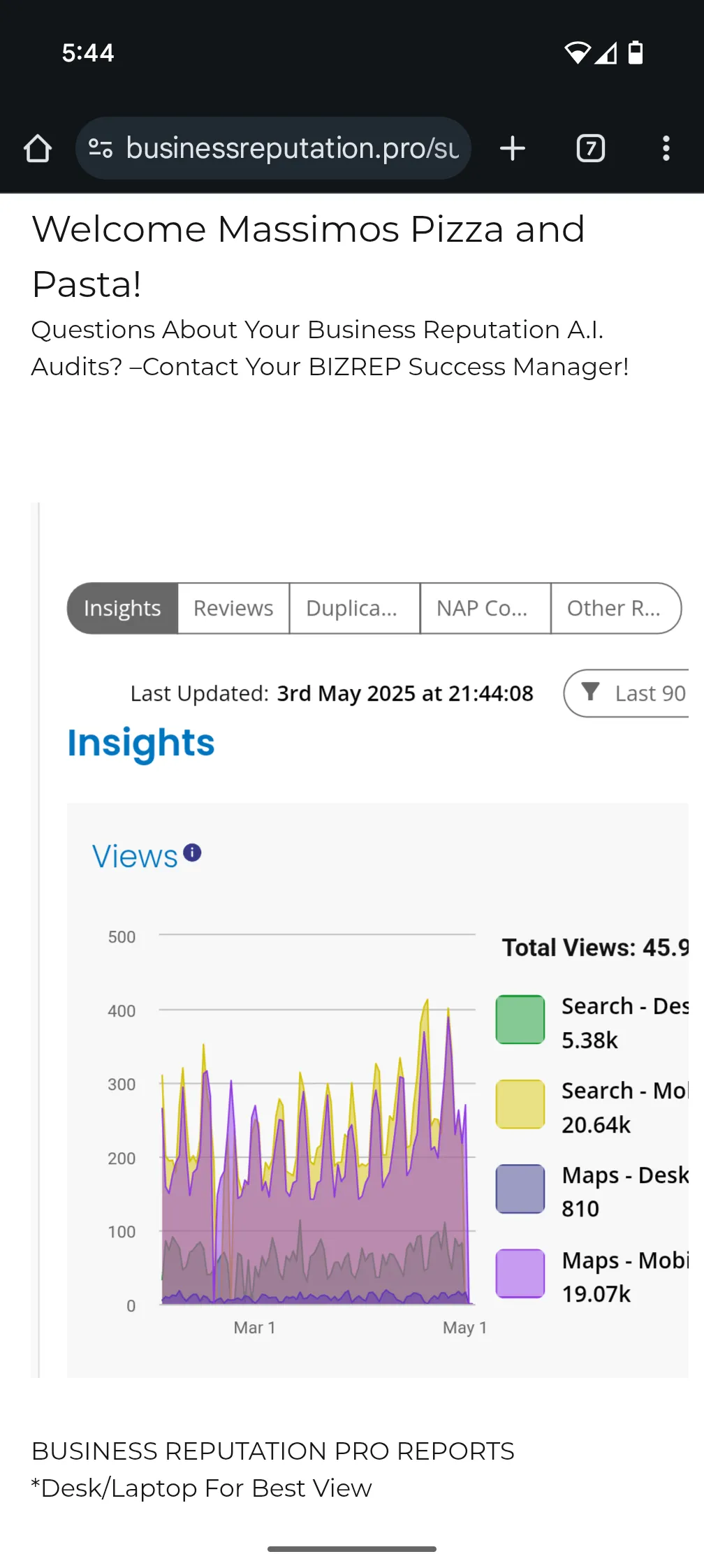This screenshot has height=1568, width=704.
Task: Tap the Views info icon
Action: (192, 852)
